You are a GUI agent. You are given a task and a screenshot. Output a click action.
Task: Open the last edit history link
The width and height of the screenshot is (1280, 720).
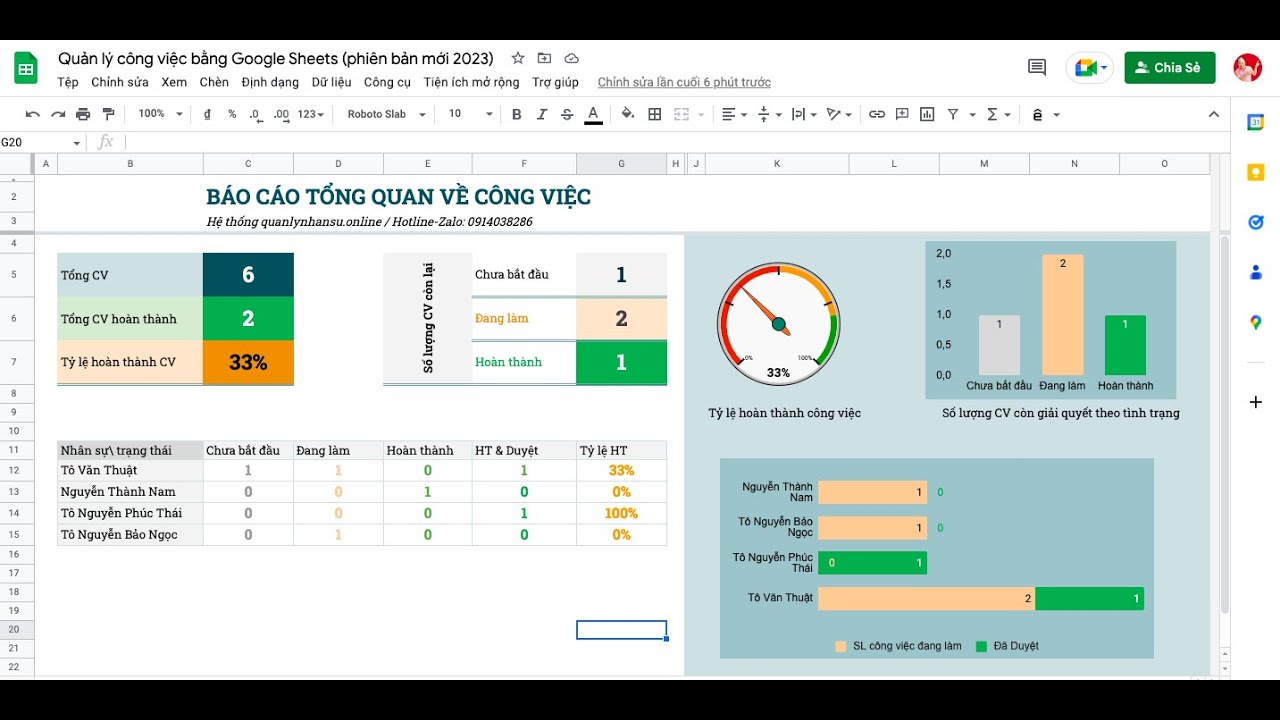tap(684, 82)
